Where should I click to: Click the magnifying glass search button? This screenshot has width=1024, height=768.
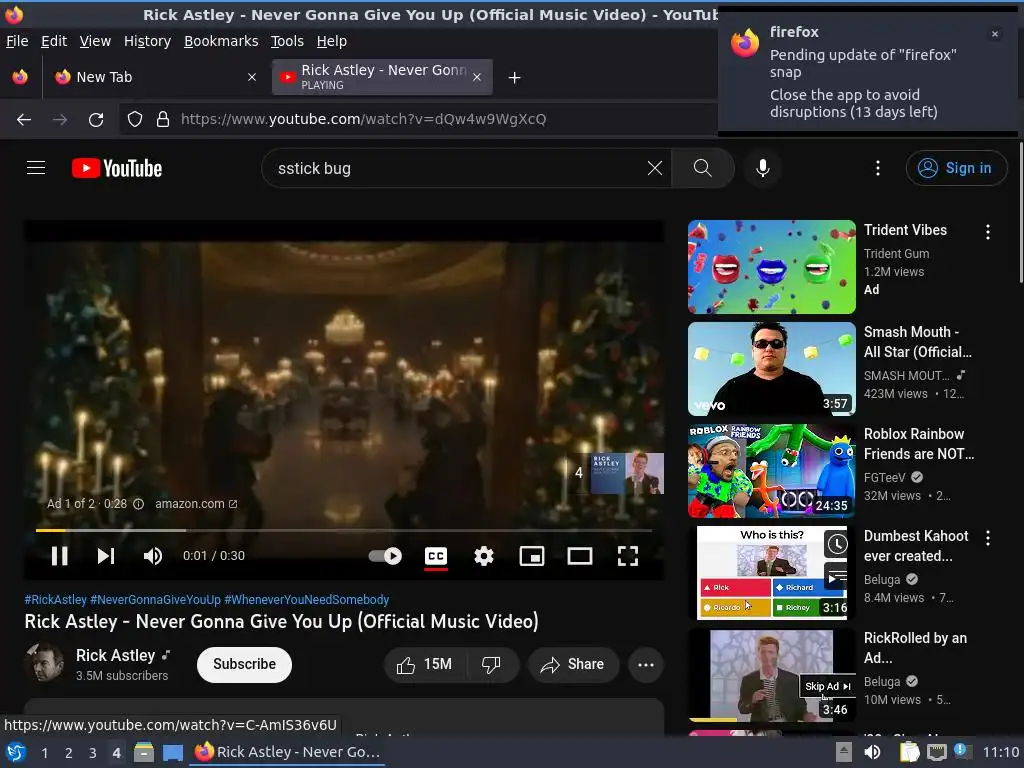coord(703,168)
